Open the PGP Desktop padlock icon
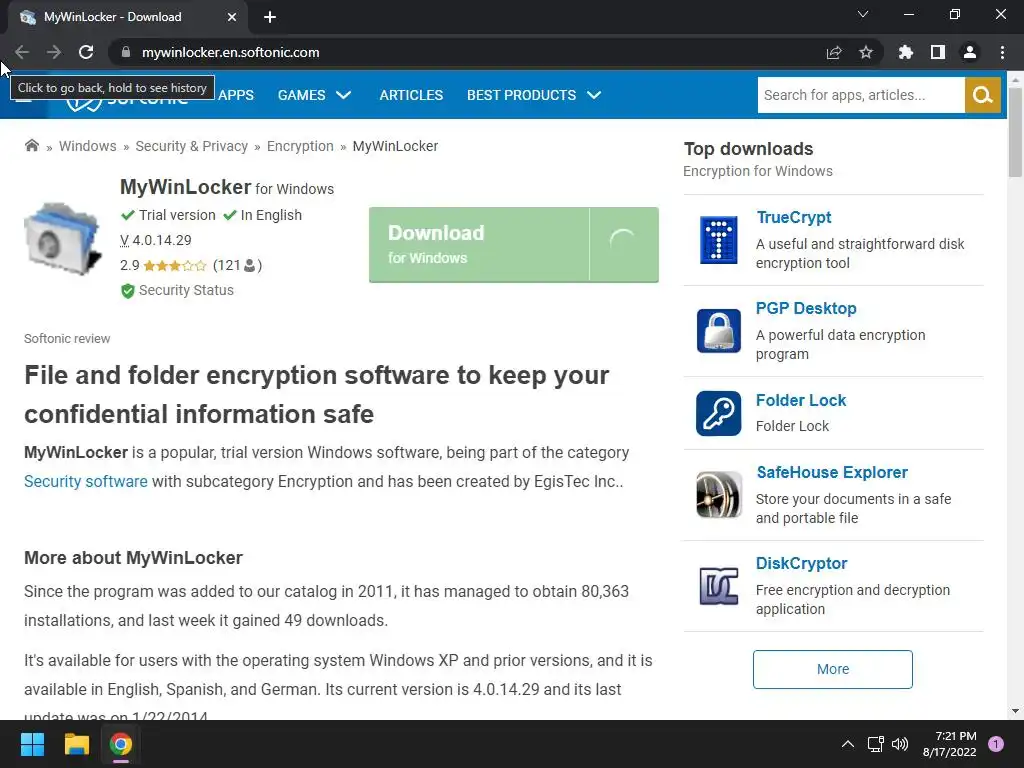Screen dimensions: 1024x768 coord(718,331)
